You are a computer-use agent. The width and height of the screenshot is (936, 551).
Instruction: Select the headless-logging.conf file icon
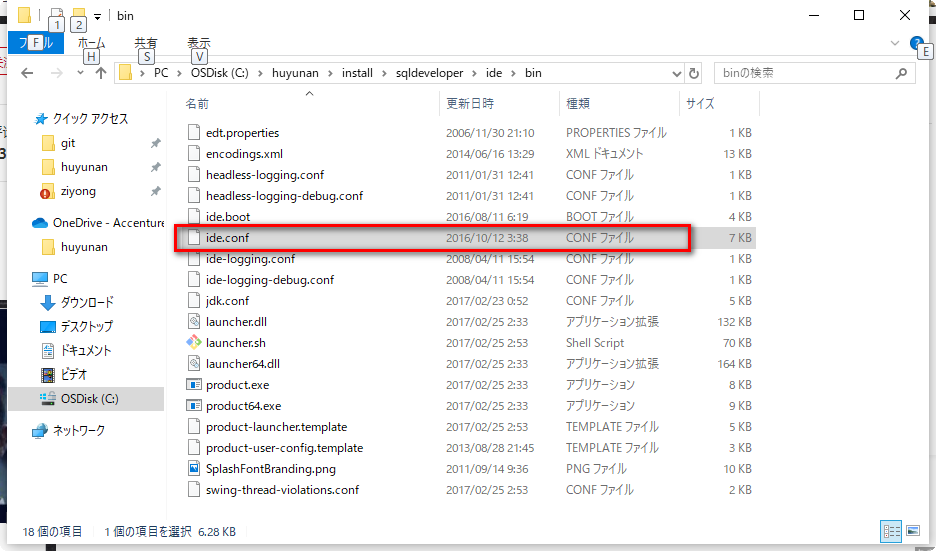coord(193,174)
